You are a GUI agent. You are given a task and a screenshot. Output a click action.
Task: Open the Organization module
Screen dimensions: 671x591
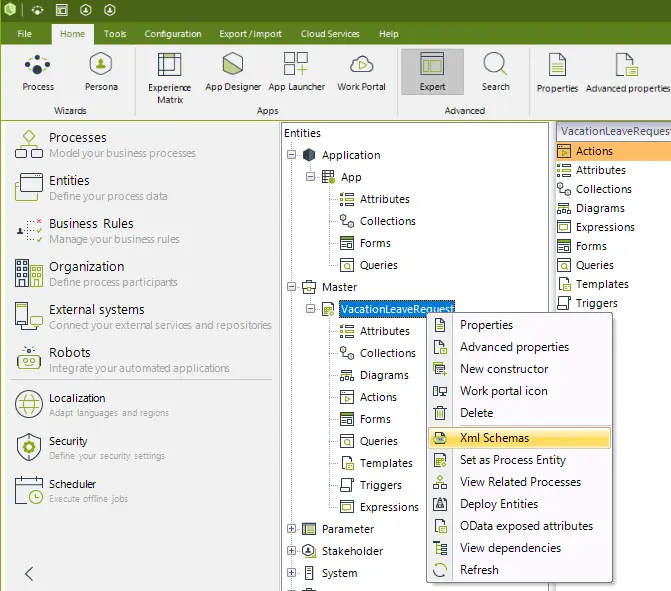tap(96, 273)
